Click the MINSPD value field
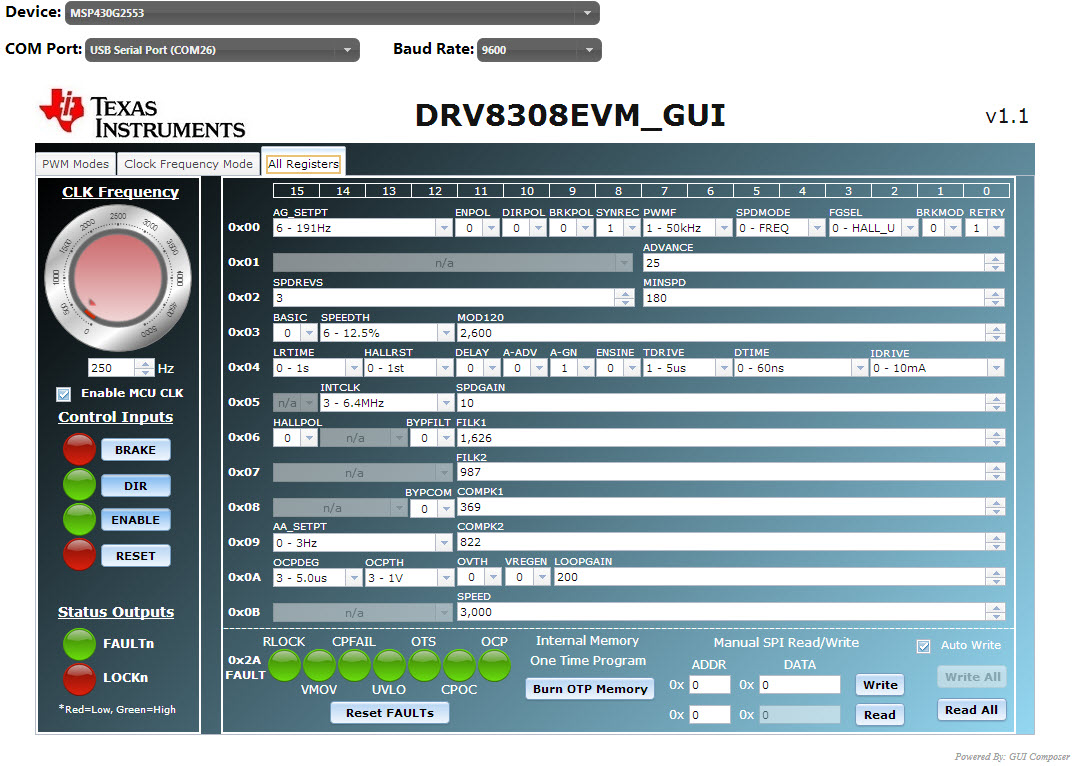 click(814, 298)
